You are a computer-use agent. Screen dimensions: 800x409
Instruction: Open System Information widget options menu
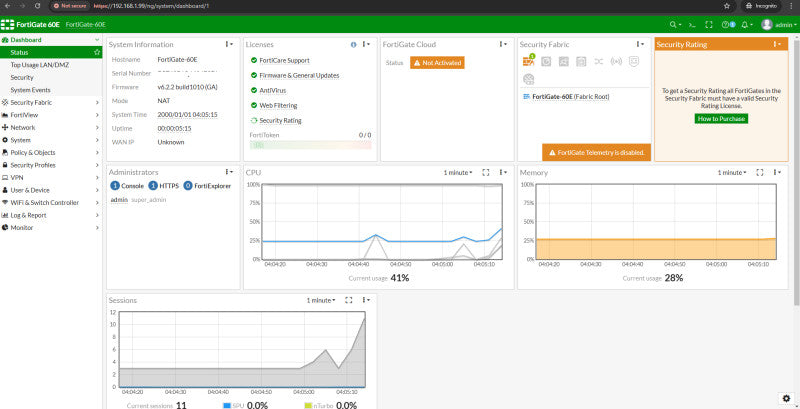tap(229, 44)
